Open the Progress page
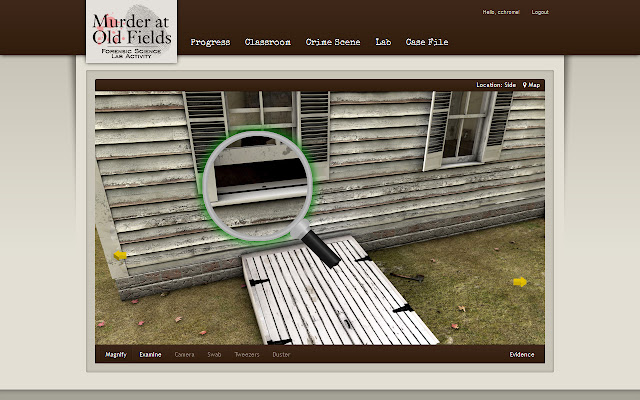This screenshot has width=640, height=400. (x=210, y=42)
